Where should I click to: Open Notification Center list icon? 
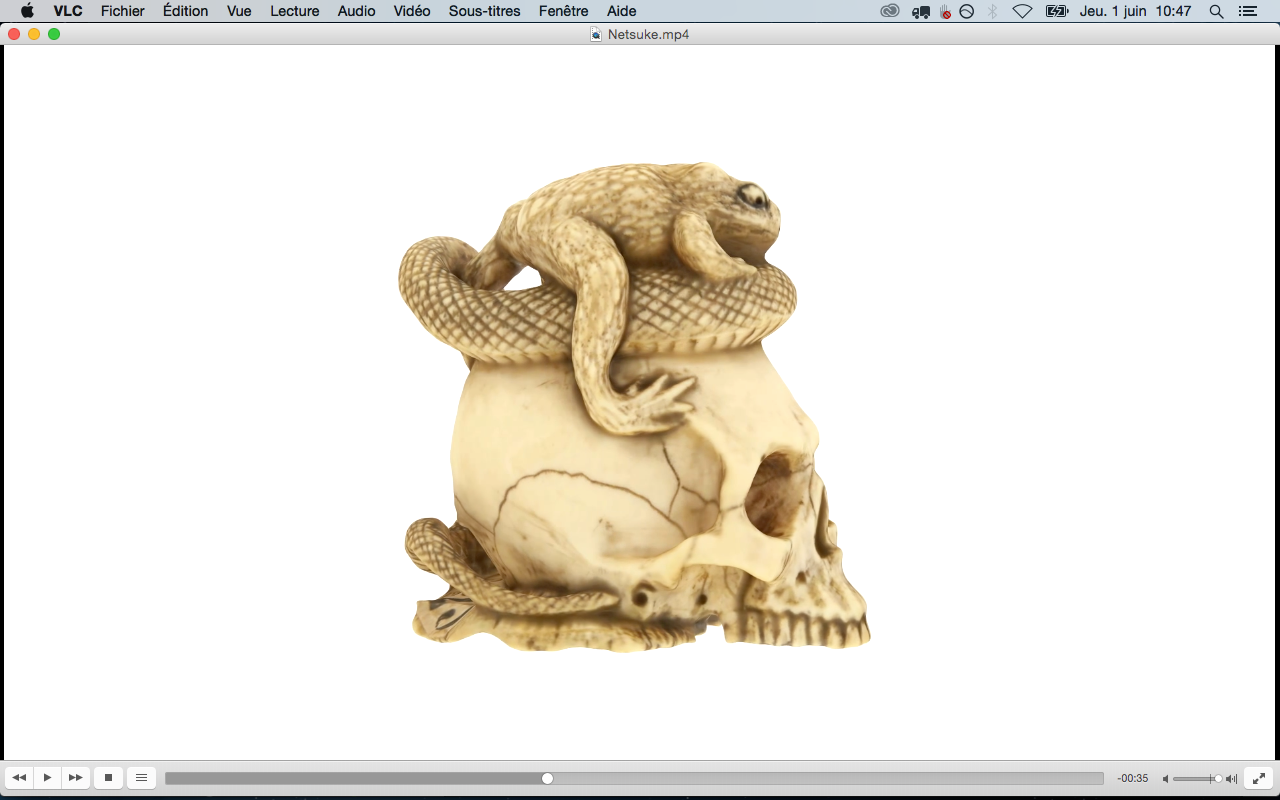pos(1246,11)
